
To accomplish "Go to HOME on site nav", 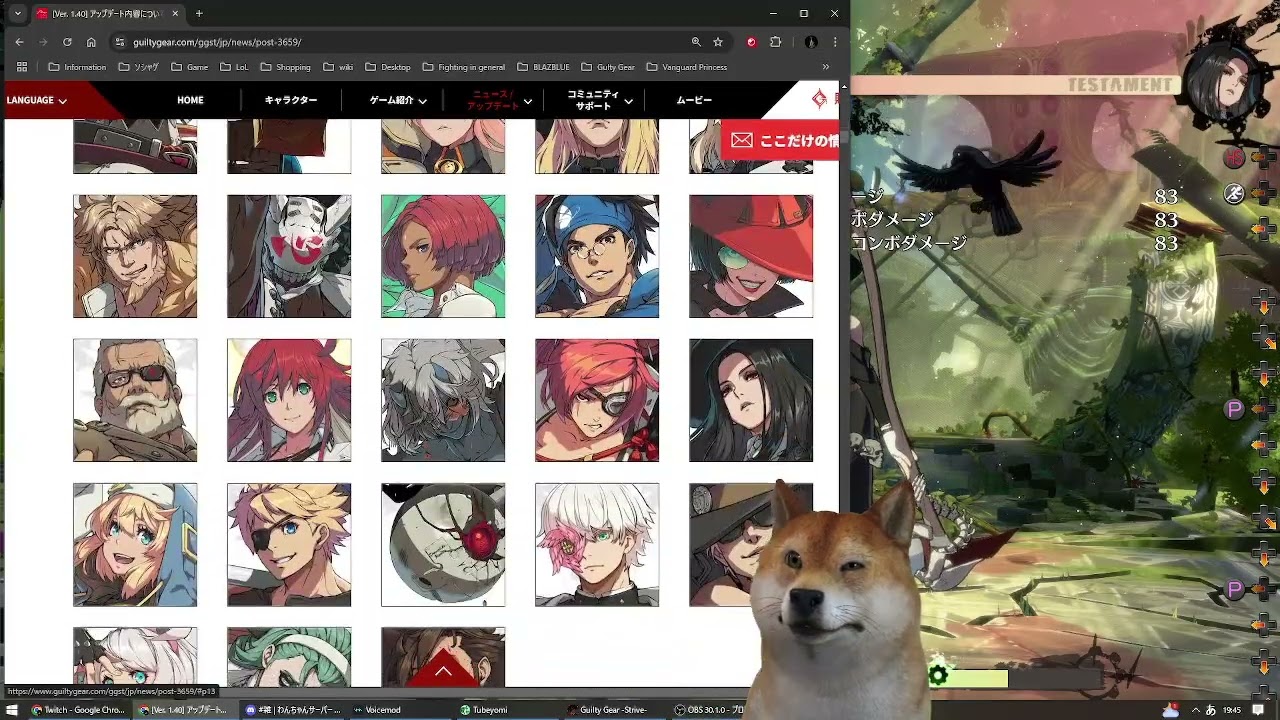I will [x=190, y=100].
